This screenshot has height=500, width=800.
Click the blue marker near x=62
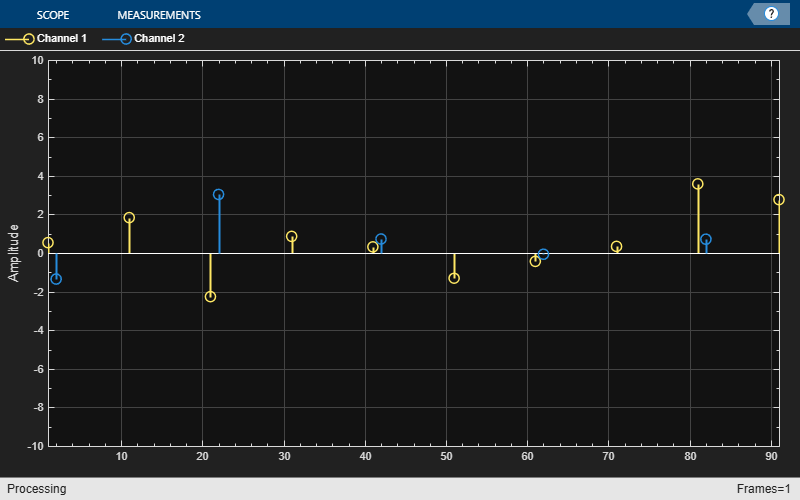coord(543,255)
